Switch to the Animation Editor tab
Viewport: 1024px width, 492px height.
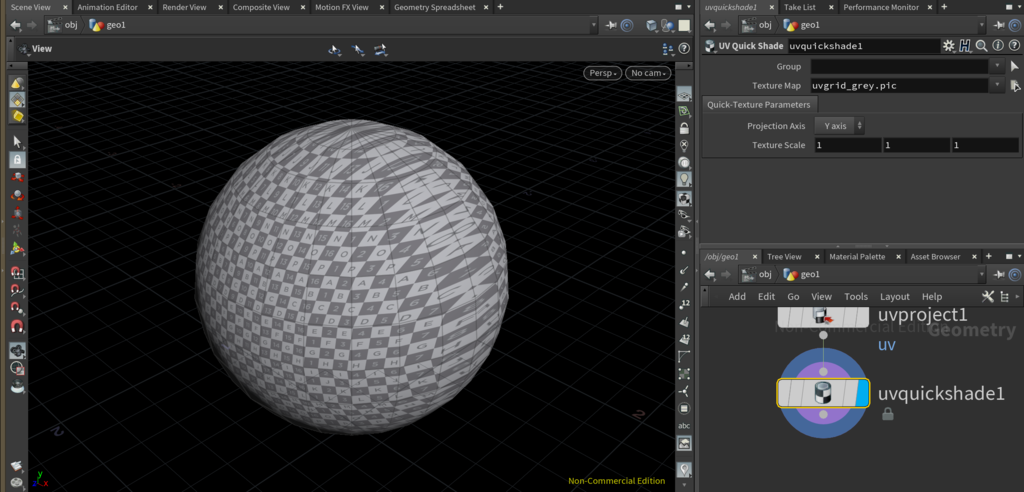point(107,7)
